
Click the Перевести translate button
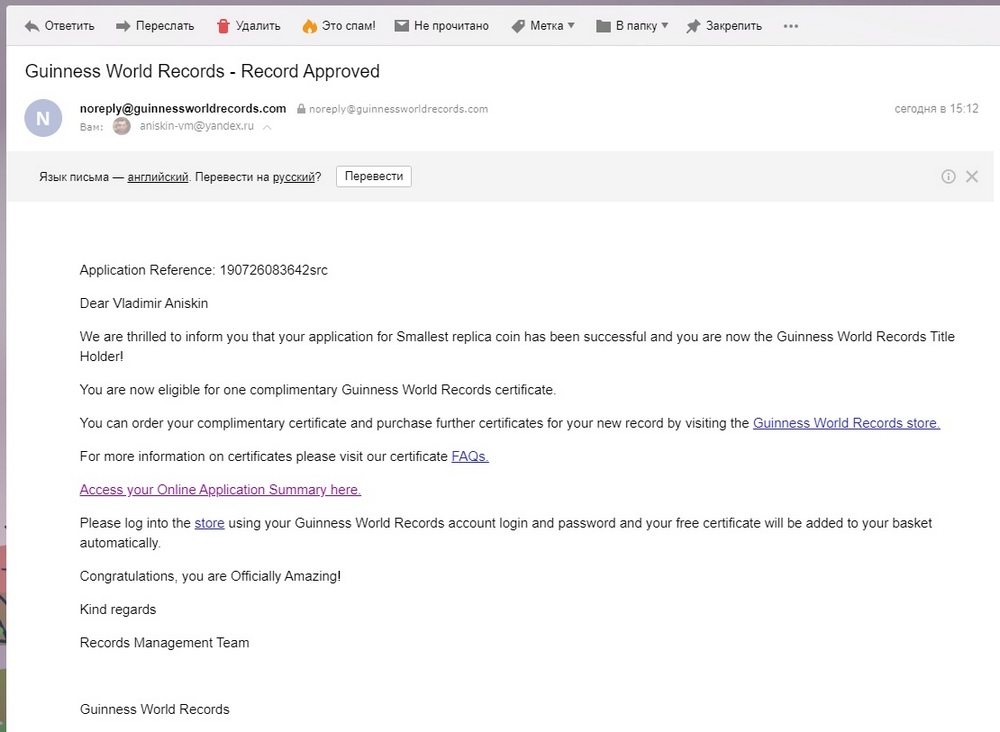click(x=373, y=176)
